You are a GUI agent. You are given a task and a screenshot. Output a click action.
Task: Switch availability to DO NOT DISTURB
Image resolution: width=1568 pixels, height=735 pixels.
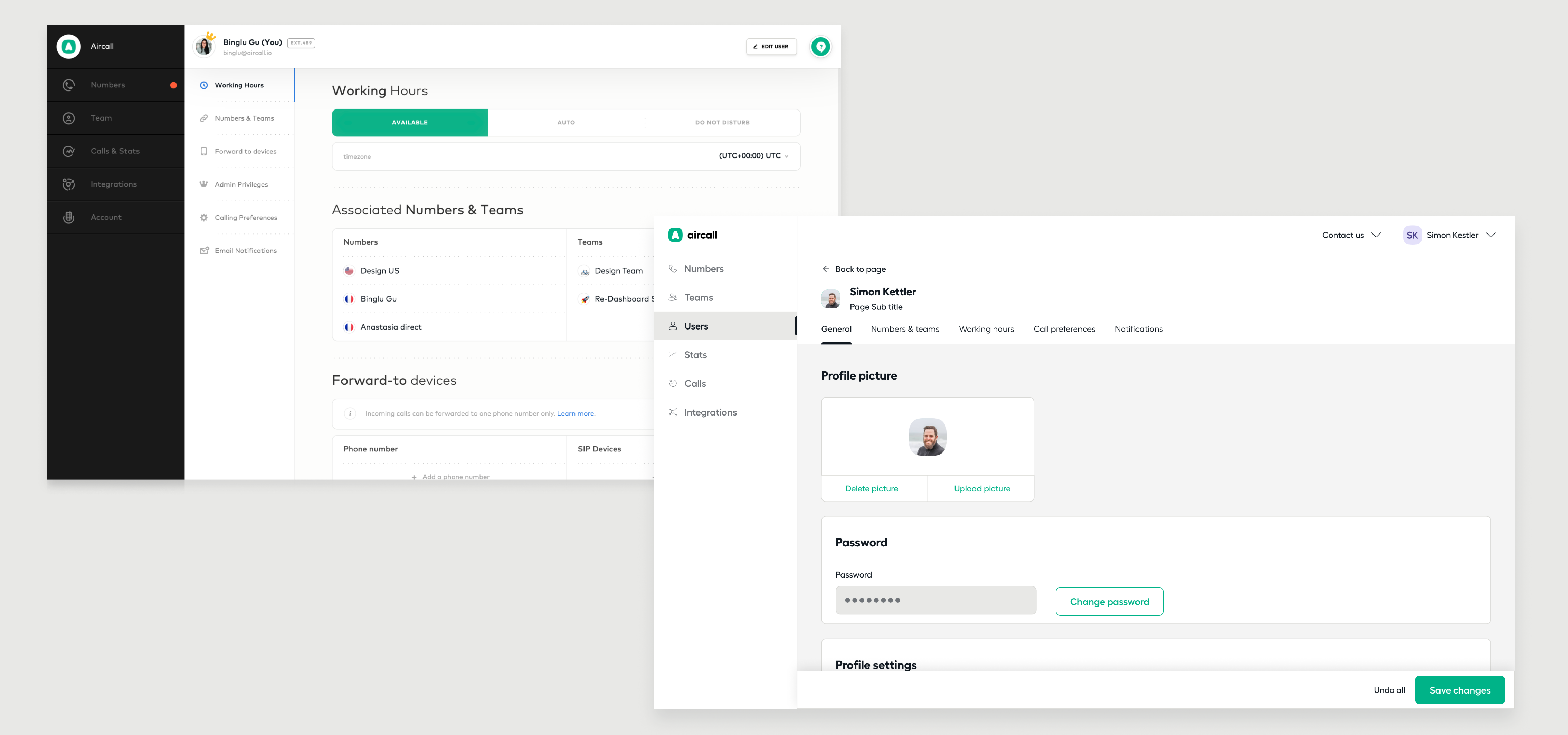722,122
